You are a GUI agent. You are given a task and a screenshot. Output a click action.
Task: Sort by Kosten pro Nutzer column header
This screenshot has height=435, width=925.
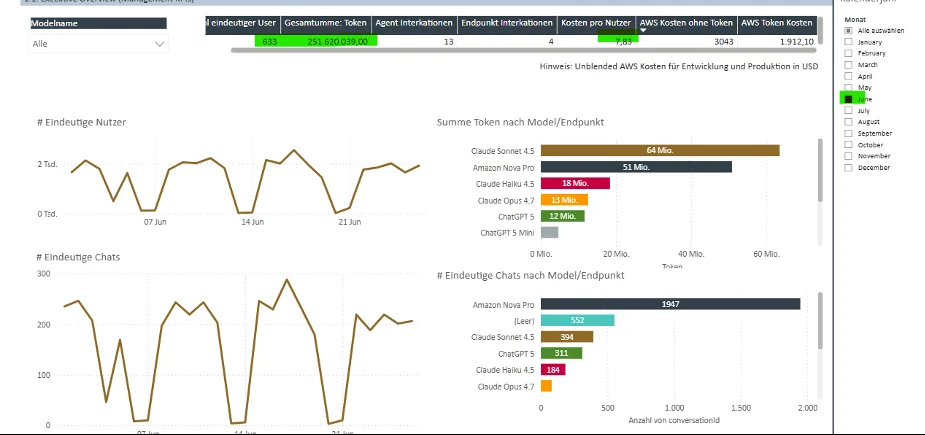pos(596,23)
